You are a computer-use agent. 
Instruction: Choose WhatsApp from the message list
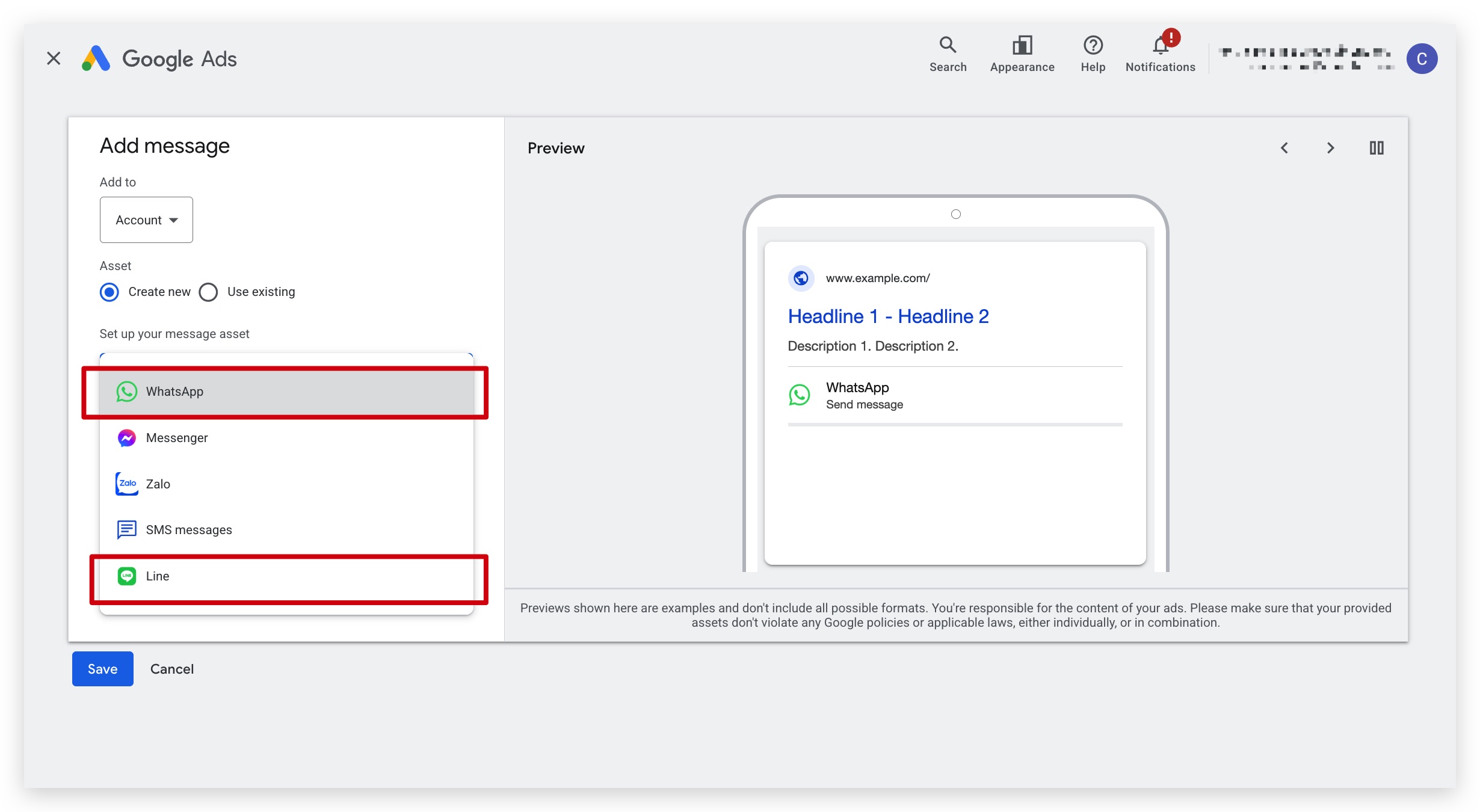[x=286, y=392]
